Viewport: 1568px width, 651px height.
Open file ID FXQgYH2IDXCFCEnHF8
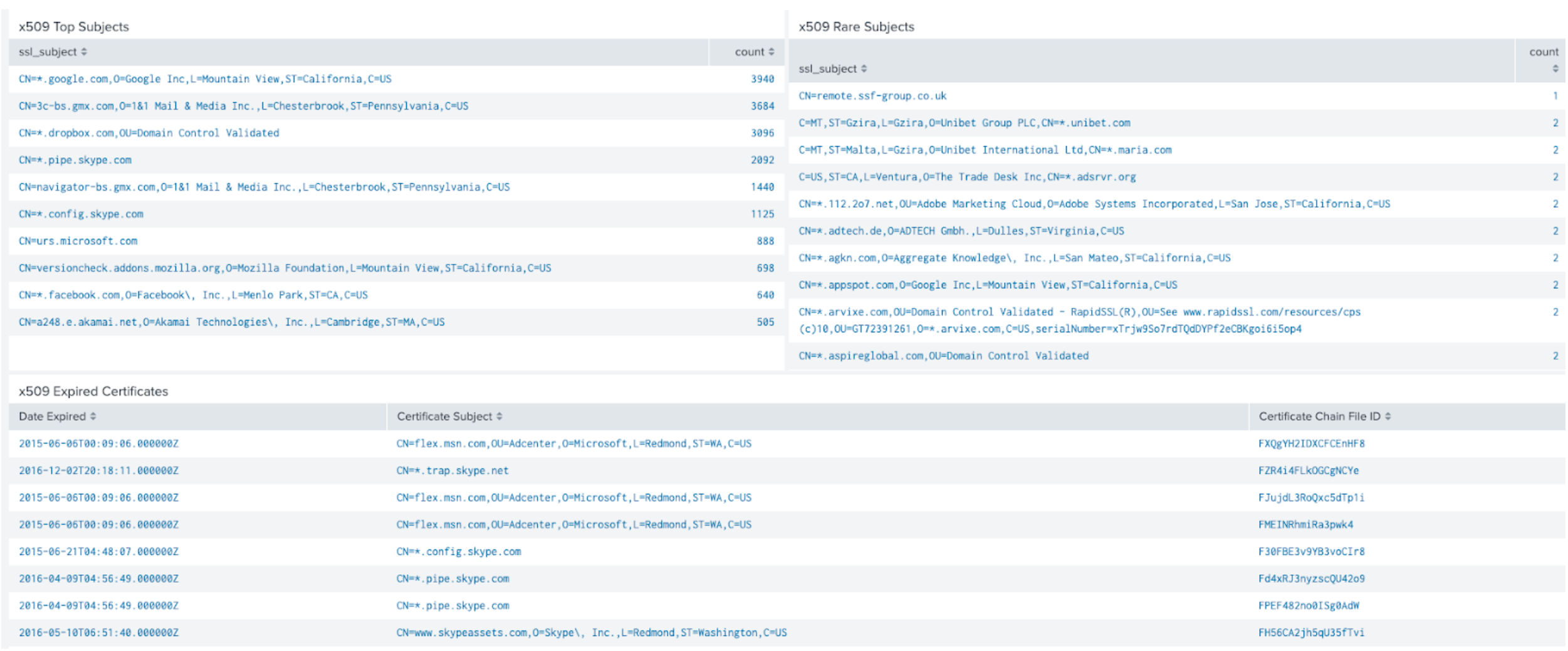(x=1311, y=443)
